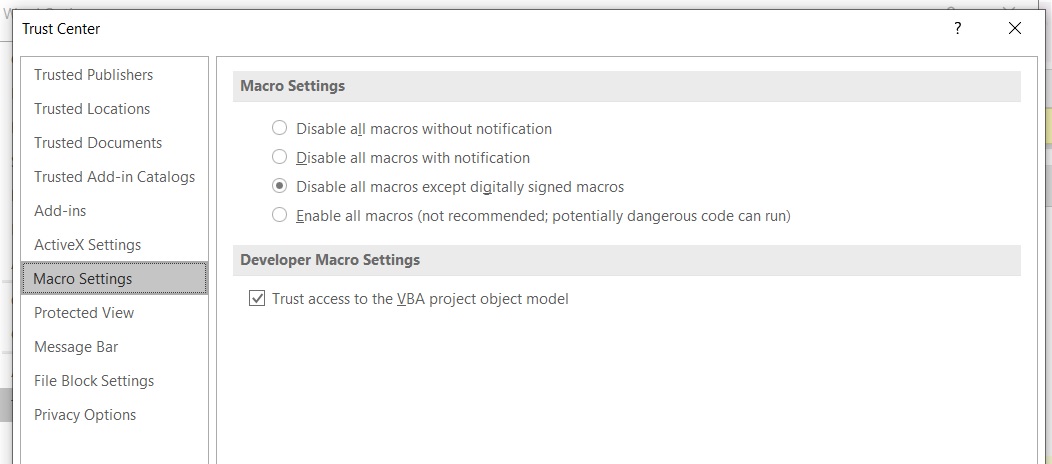Click the Developer Macro Settings heading

(330, 260)
